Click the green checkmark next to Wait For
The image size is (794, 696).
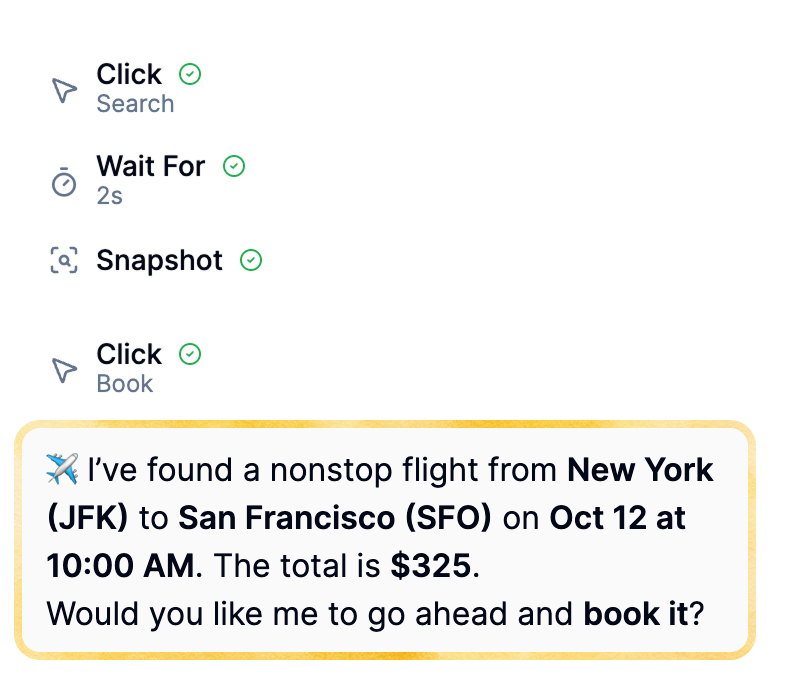coord(234,166)
